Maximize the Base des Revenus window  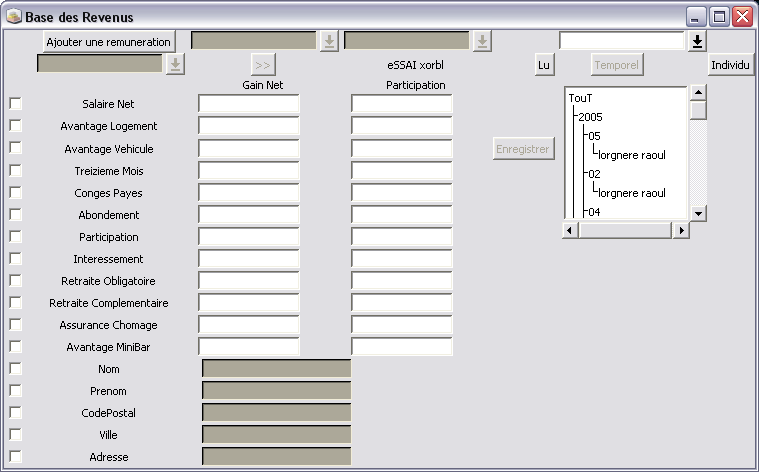[x=719, y=17]
